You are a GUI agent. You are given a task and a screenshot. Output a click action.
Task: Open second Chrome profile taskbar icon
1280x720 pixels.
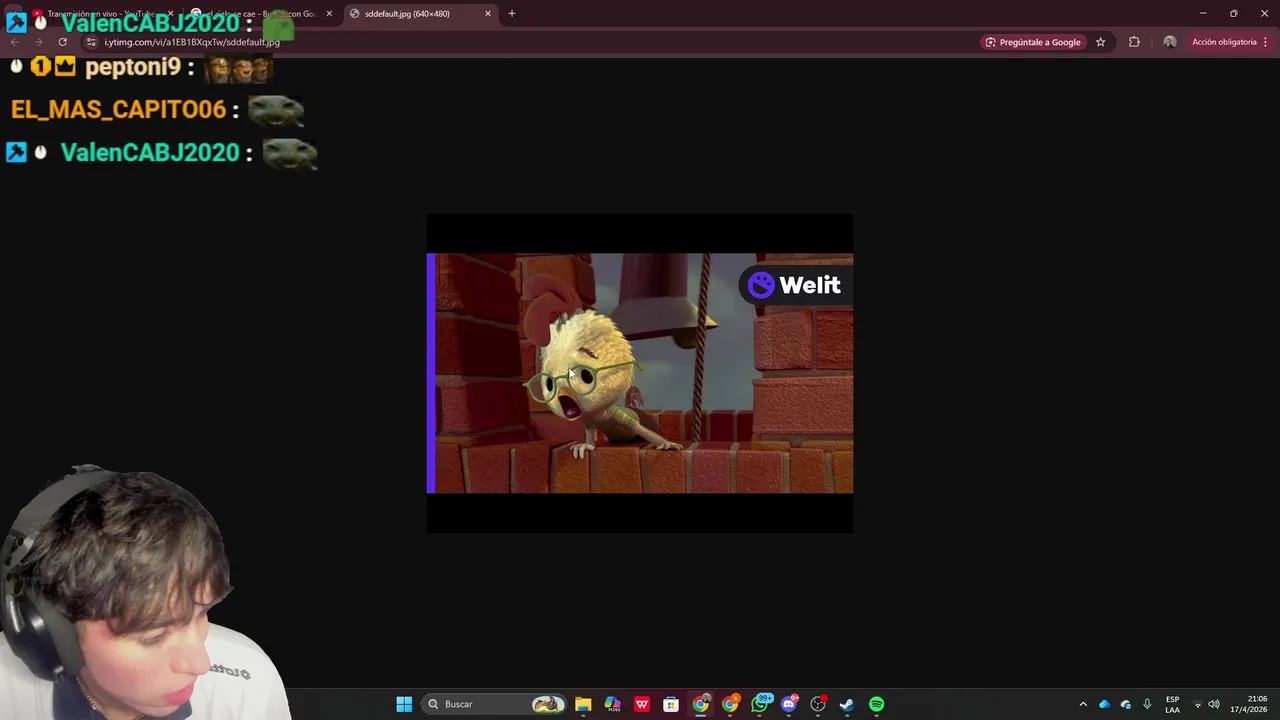point(730,704)
